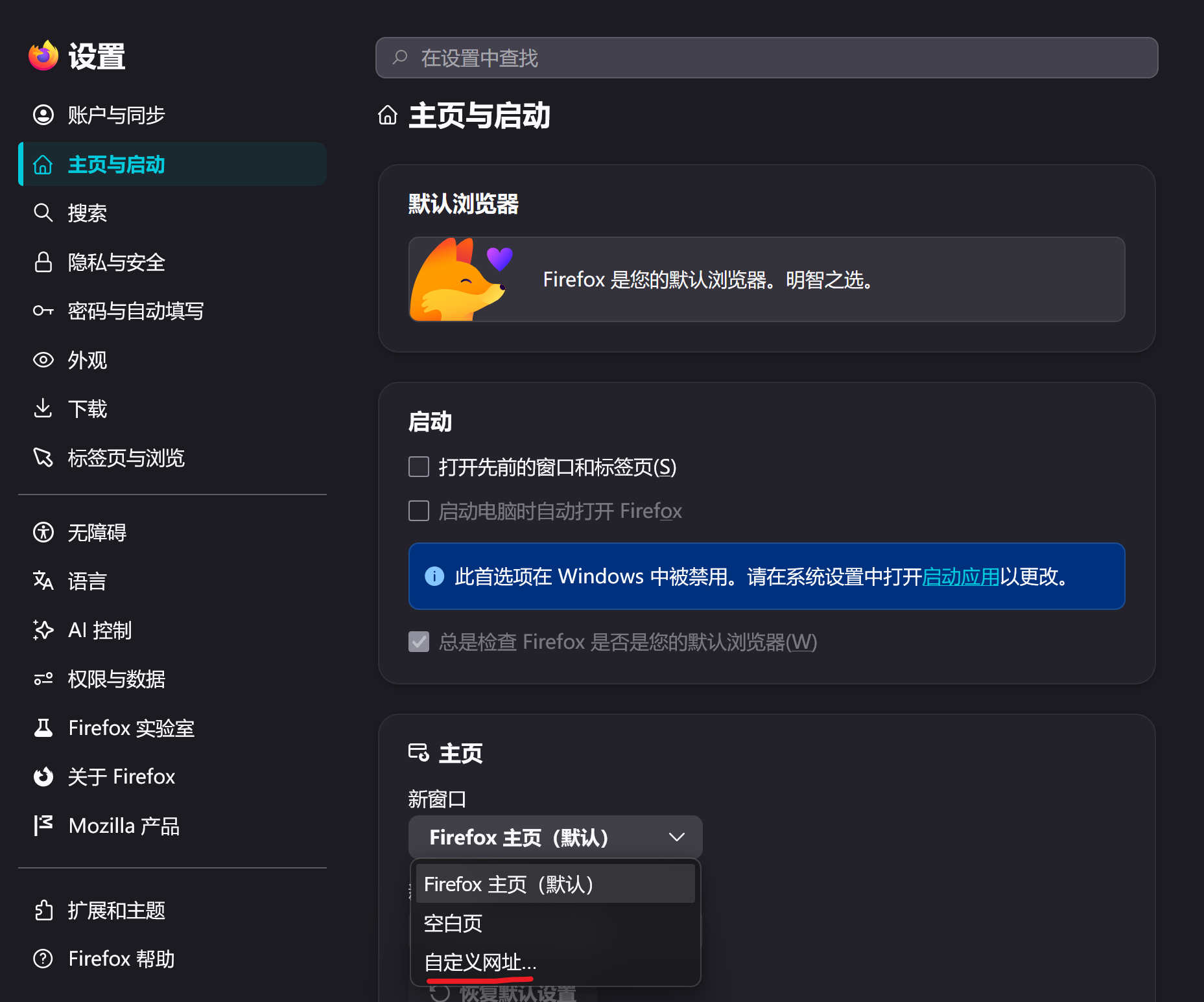The width and height of the screenshot is (1204, 1002).
Task: Click the key icon for 密码与自动填写
Action: (x=43, y=310)
